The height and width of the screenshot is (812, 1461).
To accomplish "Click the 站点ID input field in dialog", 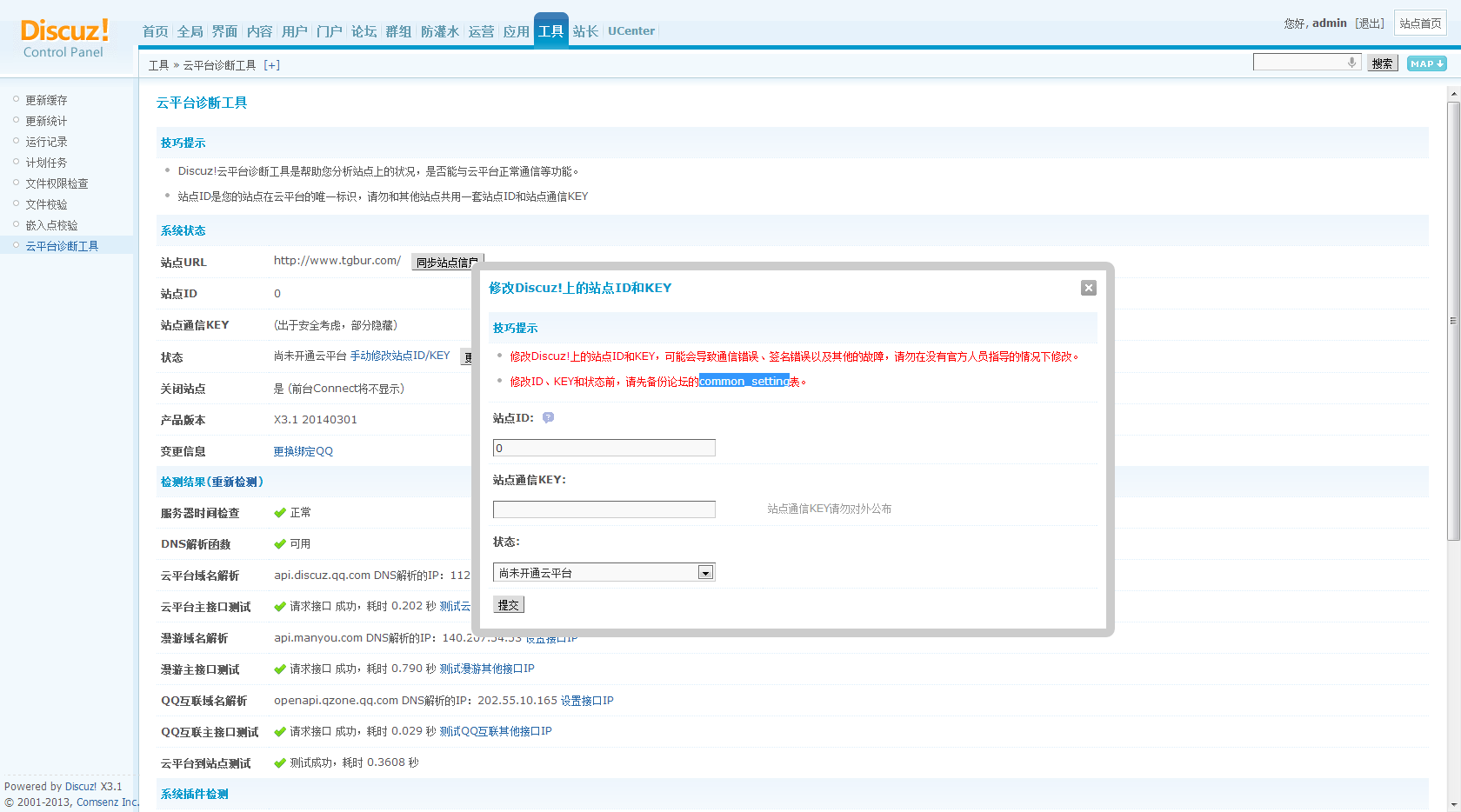I will point(604,448).
